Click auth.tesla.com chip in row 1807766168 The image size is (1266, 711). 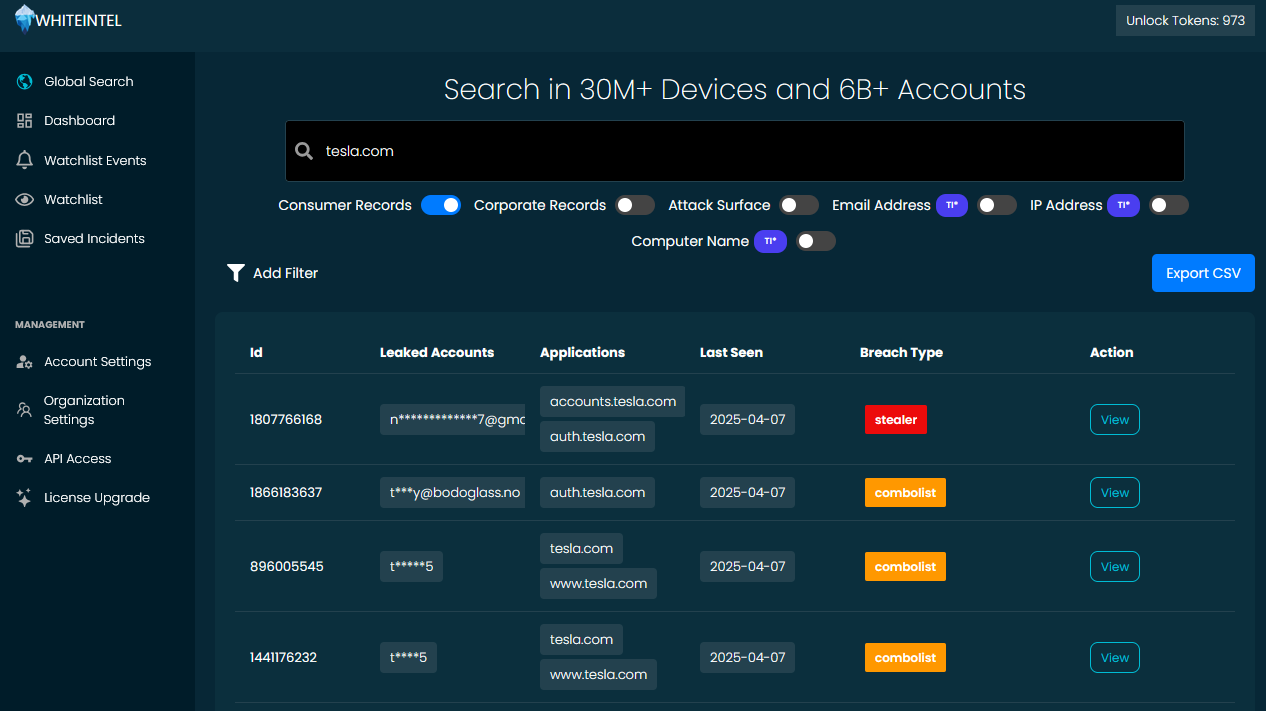tap(598, 437)
